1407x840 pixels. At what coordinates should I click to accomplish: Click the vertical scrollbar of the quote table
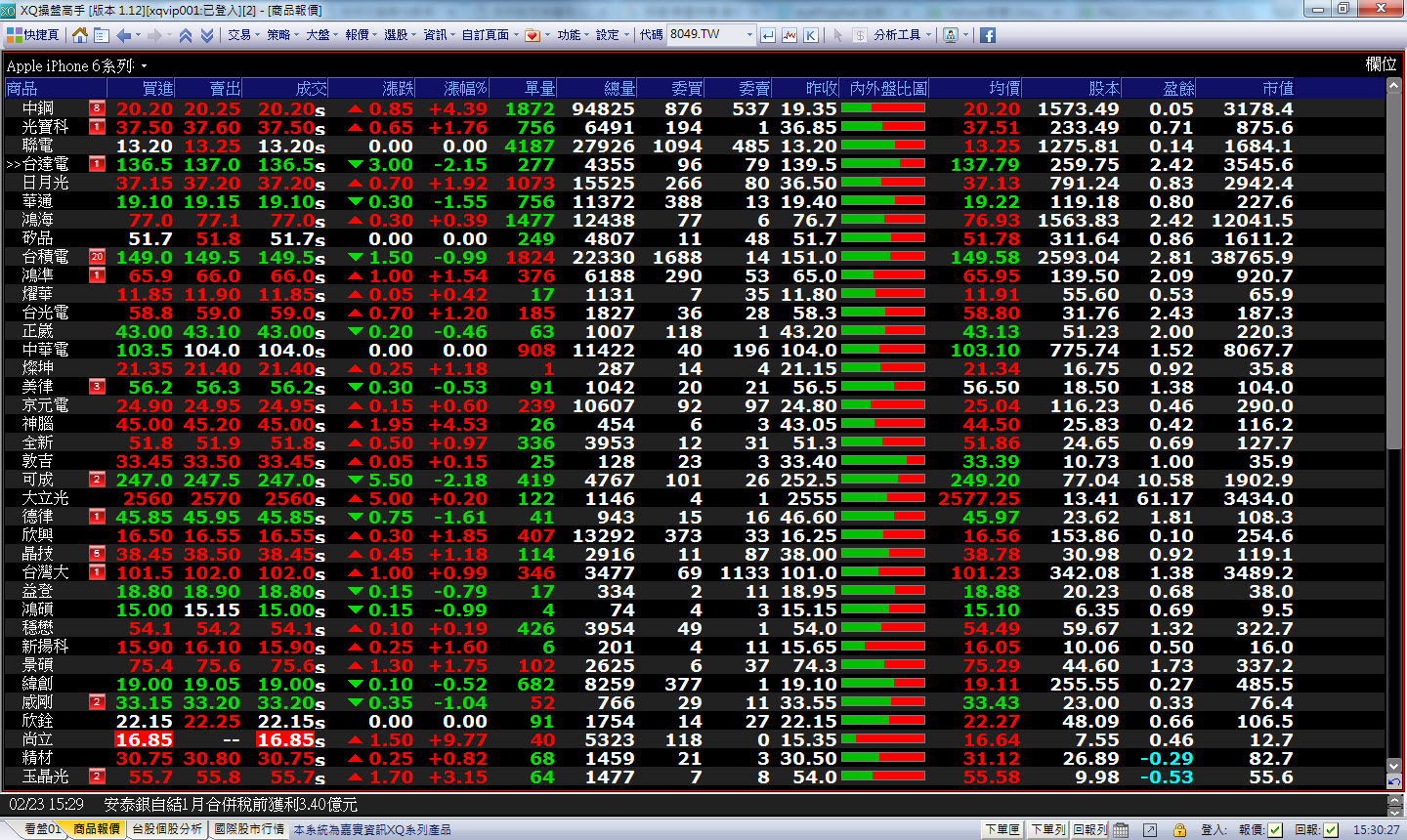(1394, 272)
